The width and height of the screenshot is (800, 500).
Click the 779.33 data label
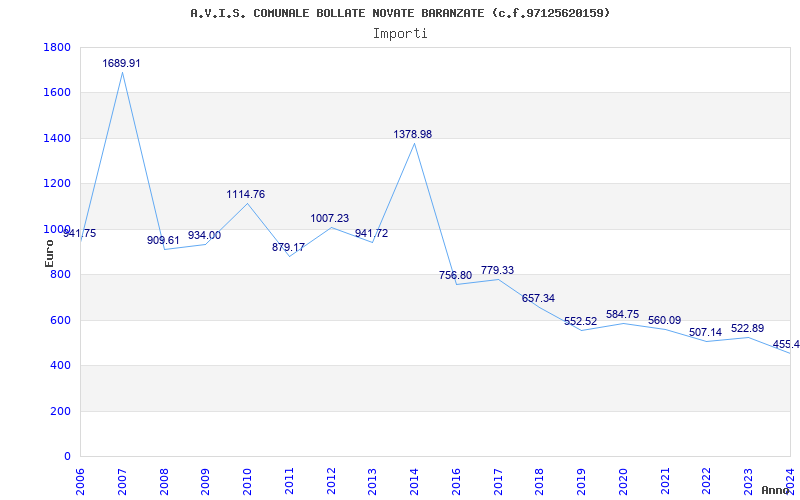click(497, 270)
